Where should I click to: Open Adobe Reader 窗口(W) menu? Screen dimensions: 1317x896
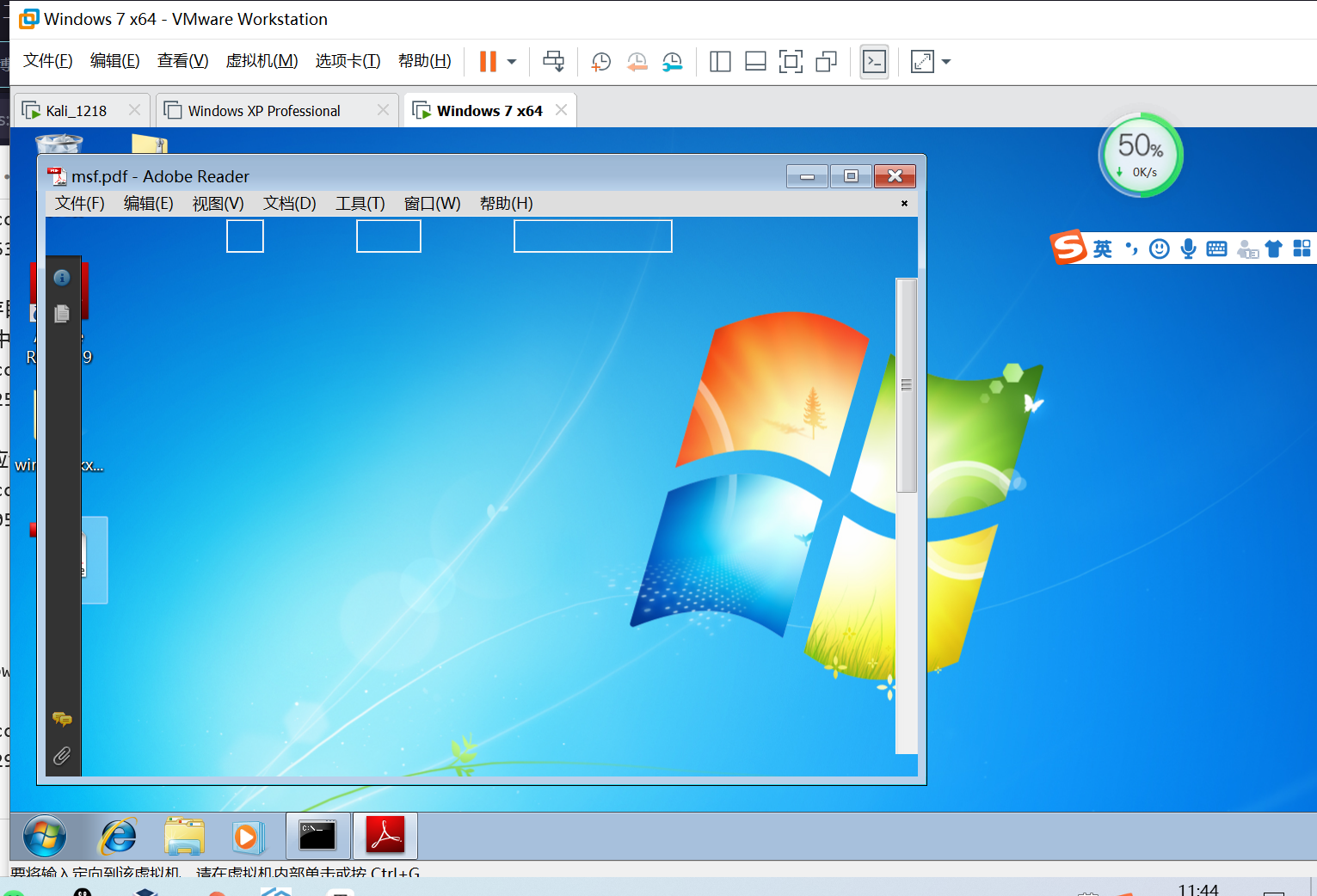click(432, 204)
